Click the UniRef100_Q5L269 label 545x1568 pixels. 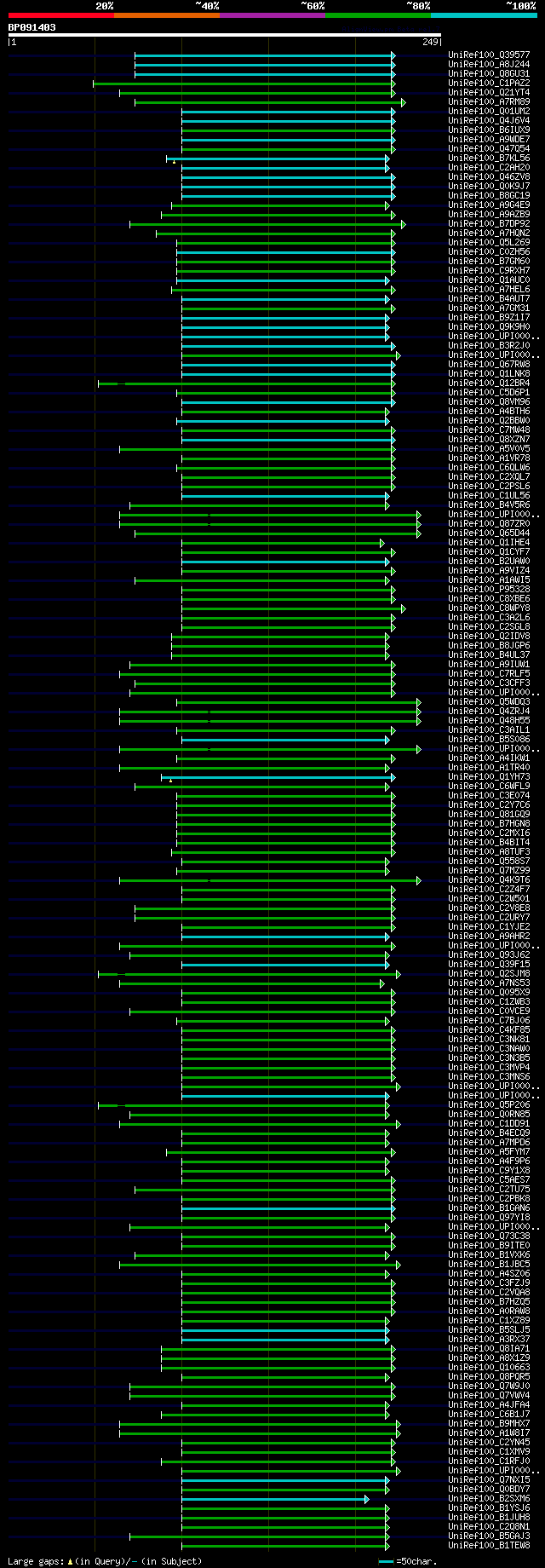pyautogui.click(x=489, y=242)
